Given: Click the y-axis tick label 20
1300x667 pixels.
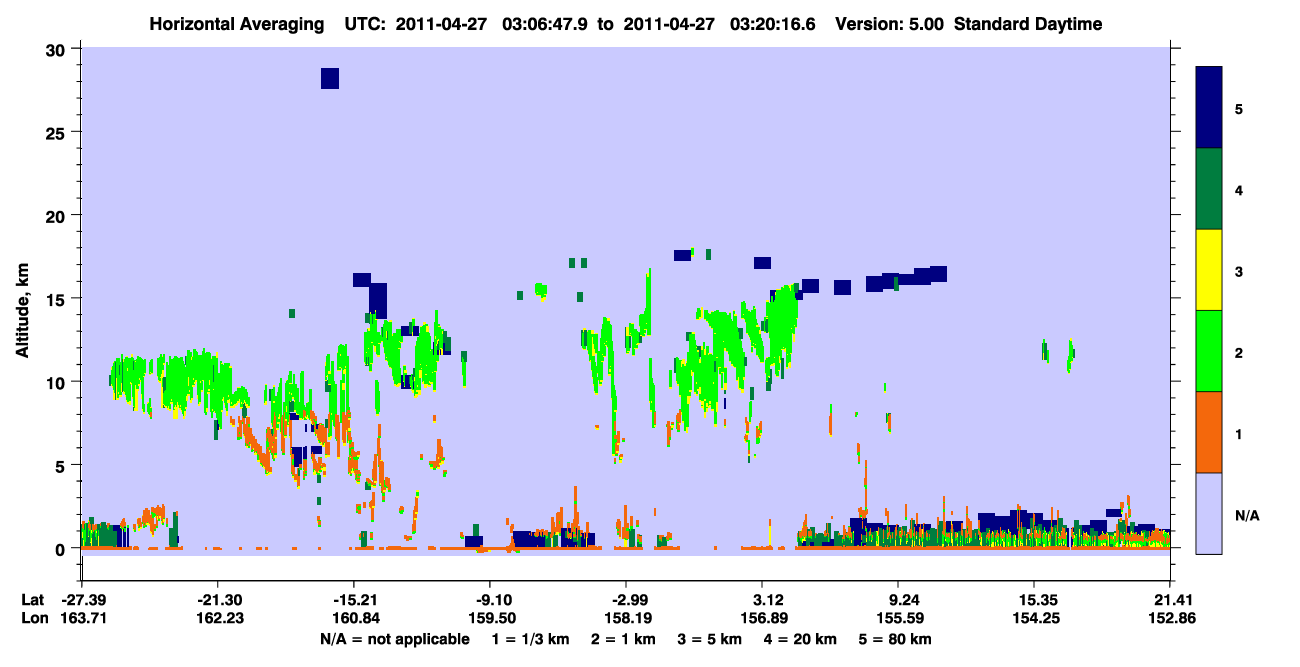Looking at the screenshot, I should (58, 216).
